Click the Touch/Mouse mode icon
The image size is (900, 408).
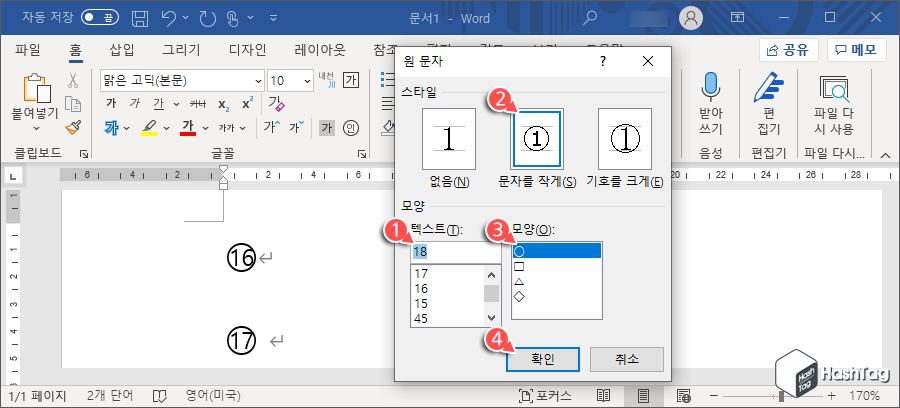click(233, 18)
